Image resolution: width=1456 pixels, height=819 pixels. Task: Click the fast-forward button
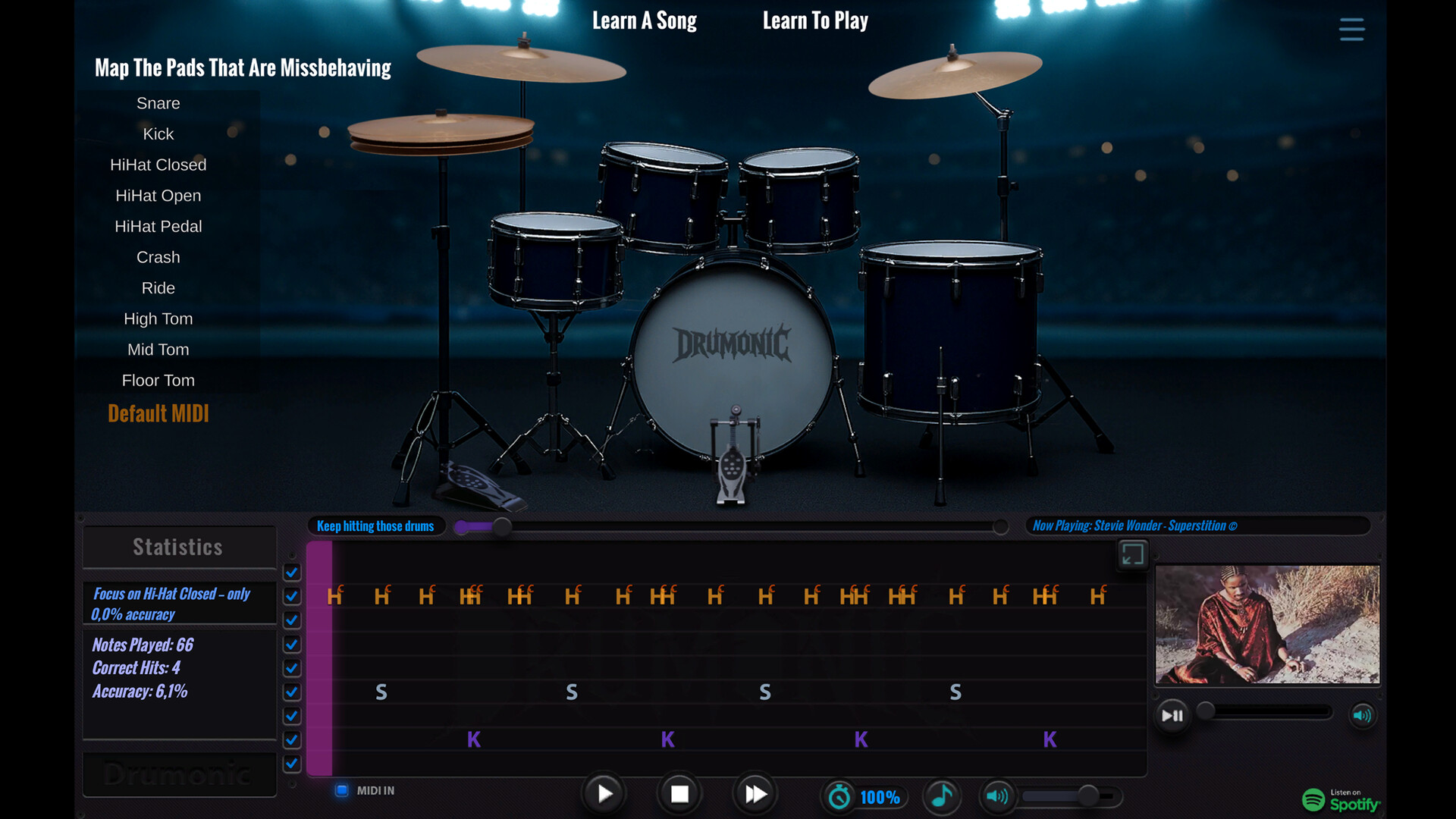coord(755,794)
